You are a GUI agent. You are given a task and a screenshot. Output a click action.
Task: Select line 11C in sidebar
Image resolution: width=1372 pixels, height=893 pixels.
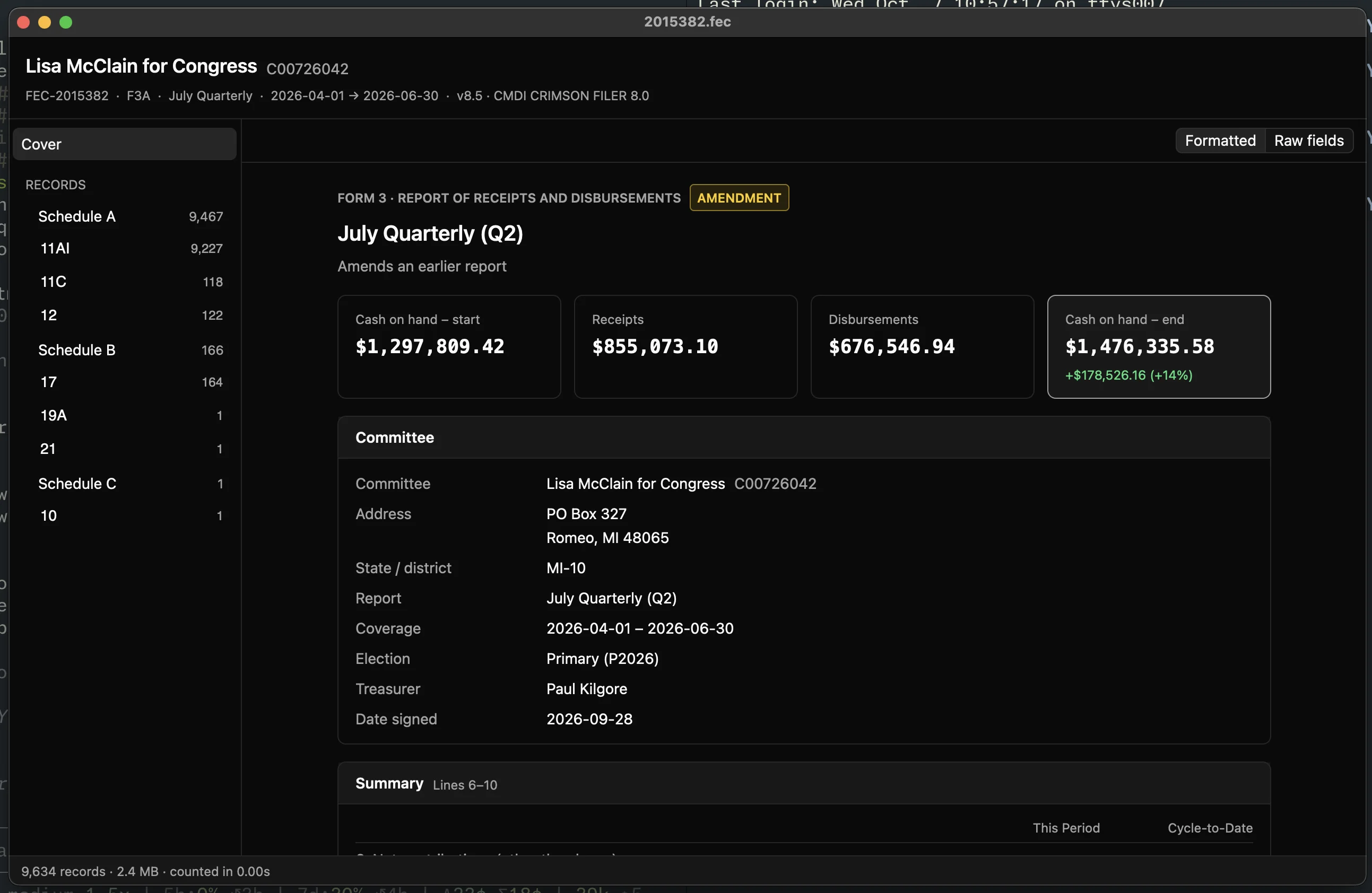point(124,282)
